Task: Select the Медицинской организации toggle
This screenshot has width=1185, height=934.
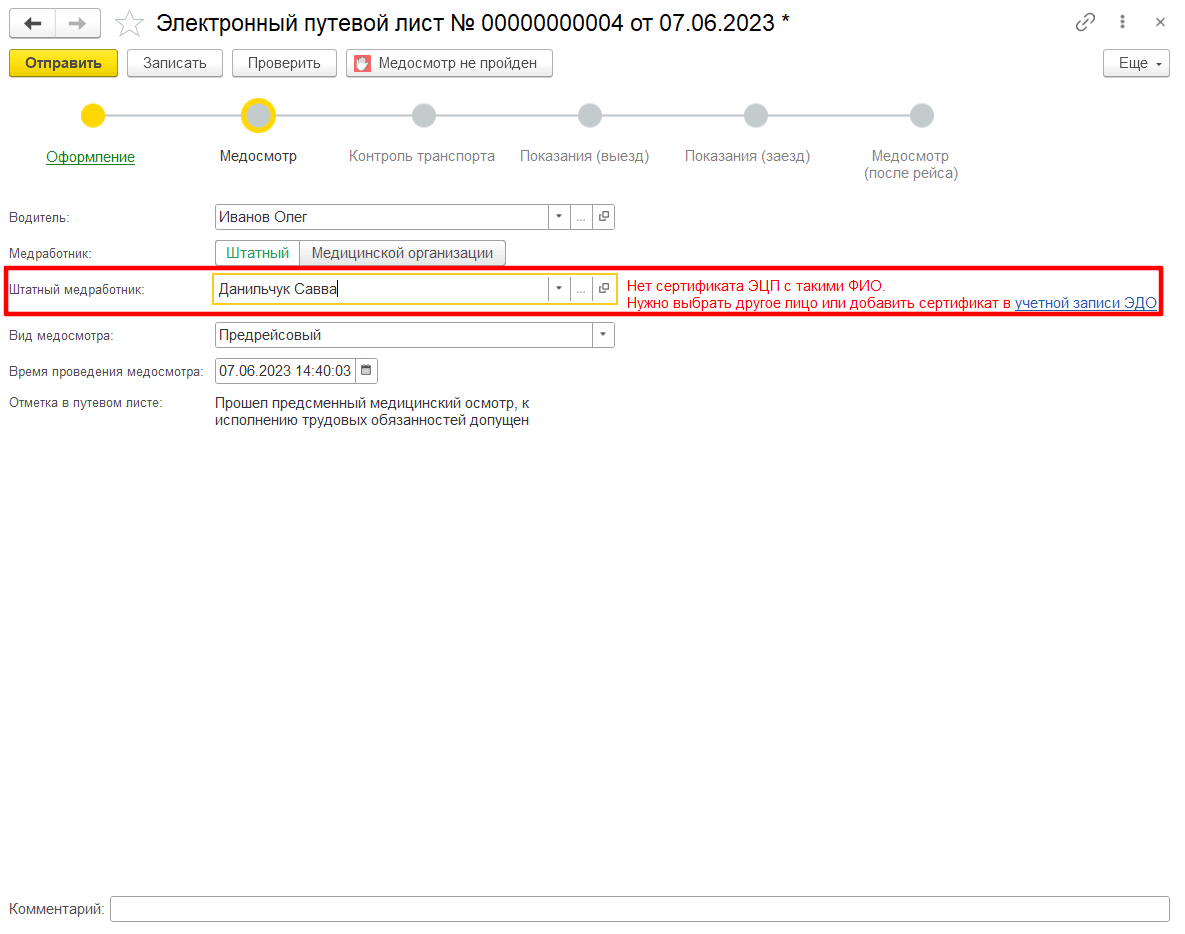Action: [x=402, y=253]
